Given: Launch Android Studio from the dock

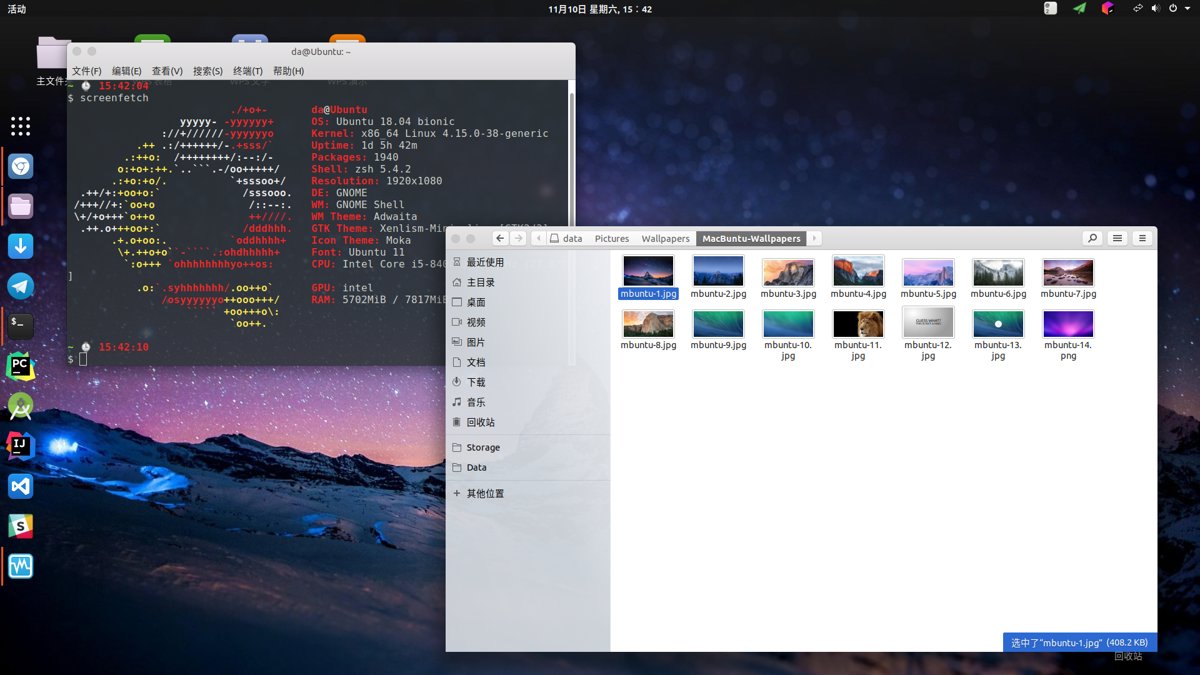Looking at the screenshot, I should 21,405.
